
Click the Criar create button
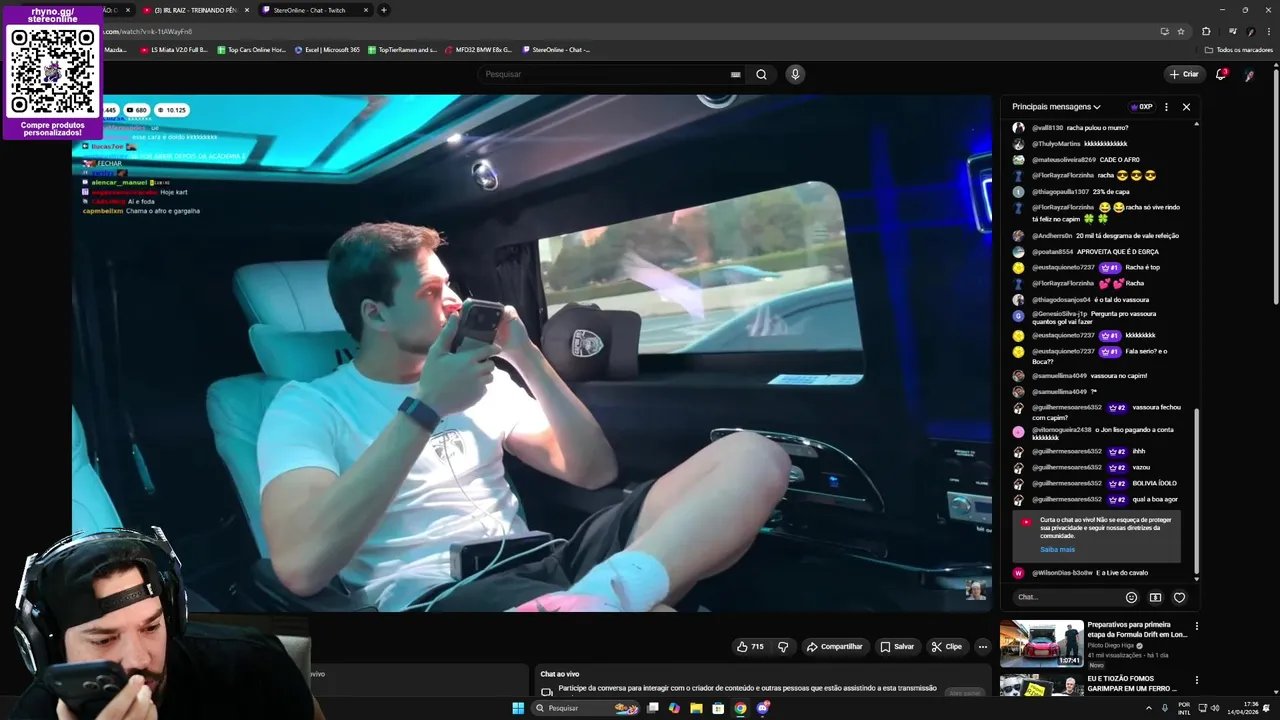coord(1184,74)
